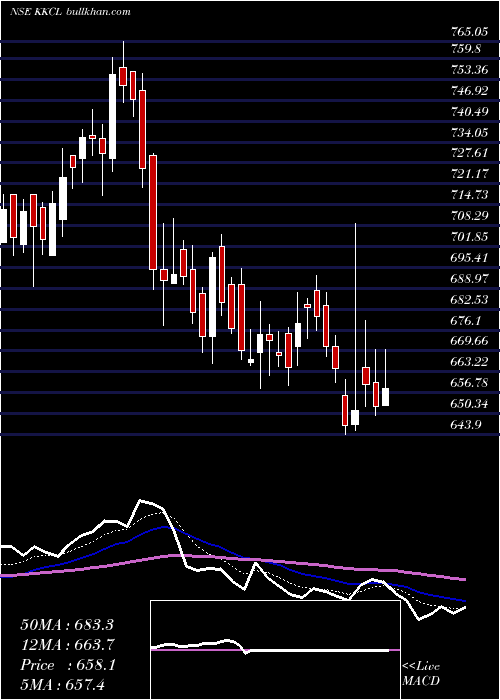Click the 721.17 price axis label

(x=469, y=174)
